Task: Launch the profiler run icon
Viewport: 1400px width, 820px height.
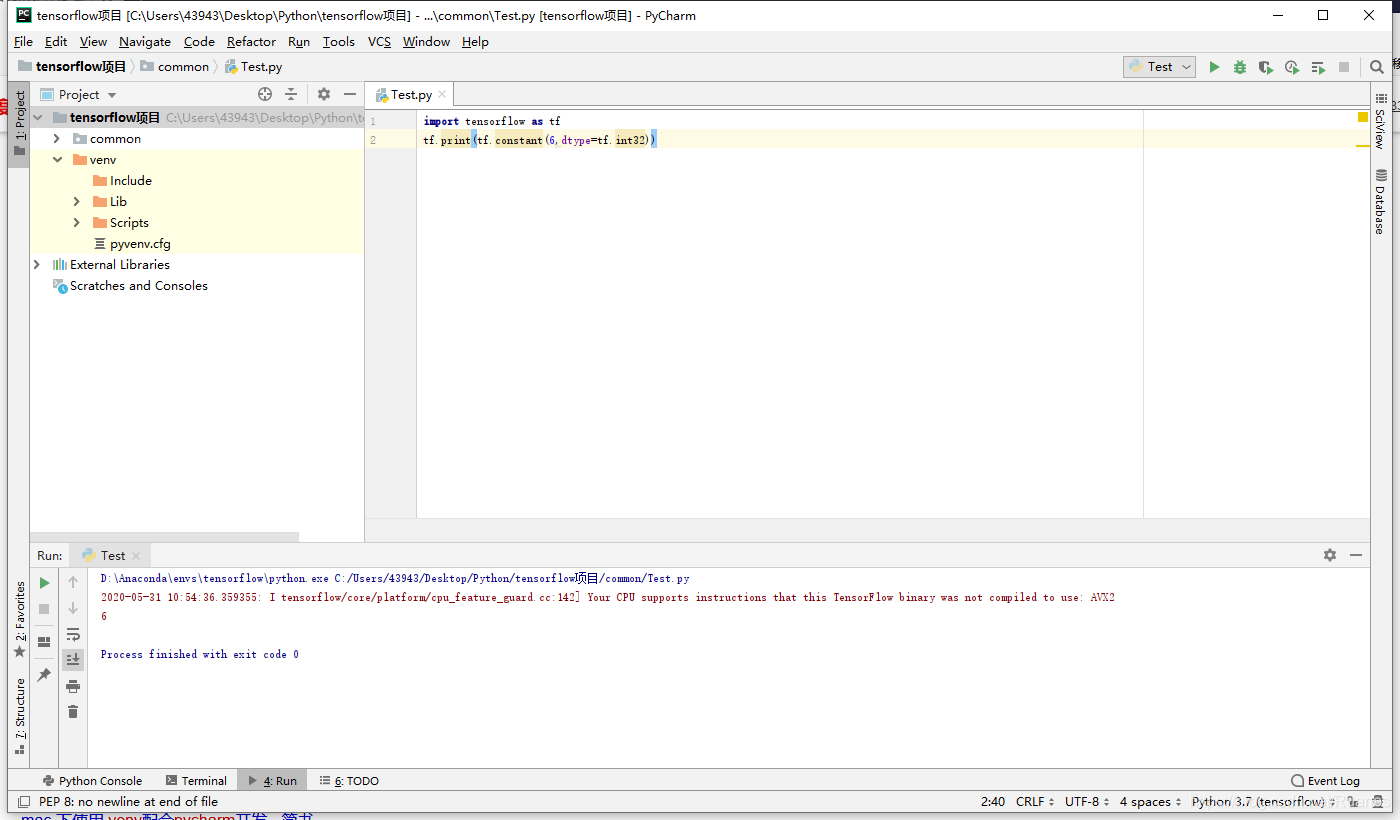Action: 1292,67
